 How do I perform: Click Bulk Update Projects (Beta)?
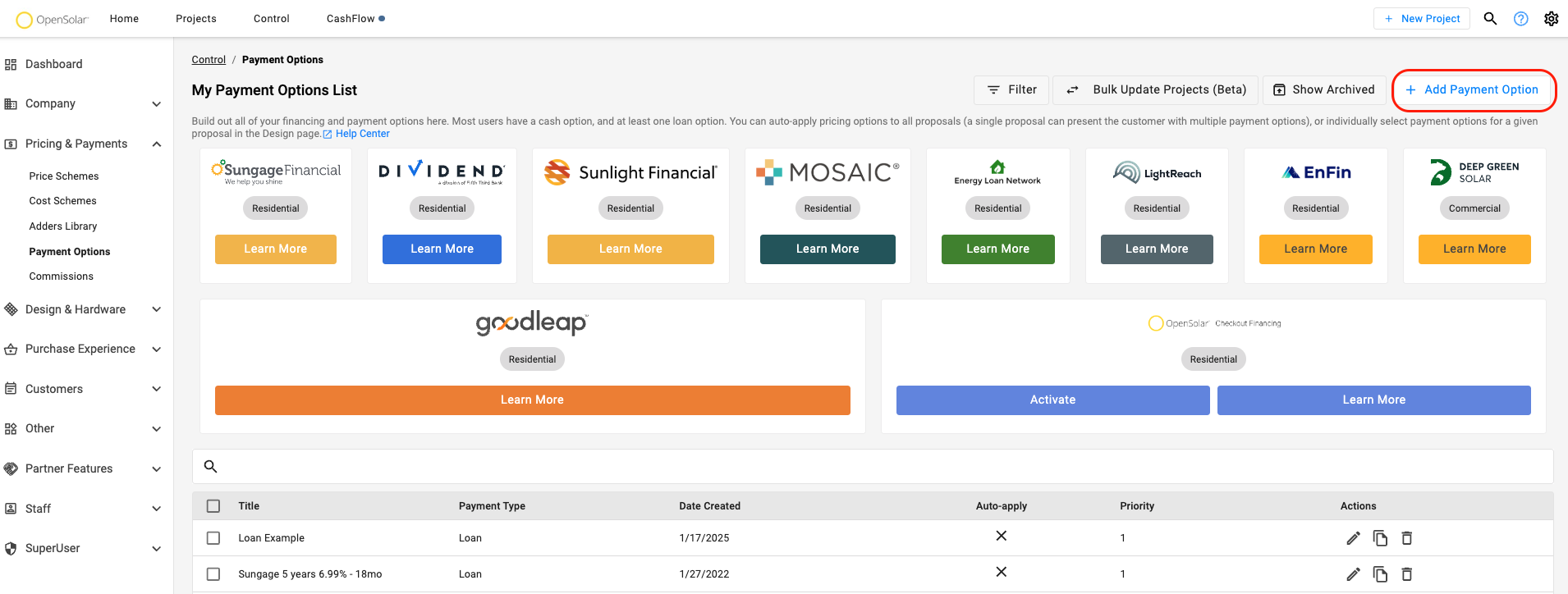point(1156,89)
